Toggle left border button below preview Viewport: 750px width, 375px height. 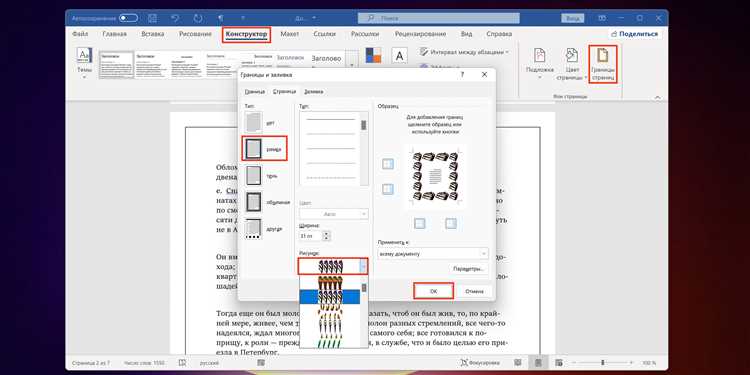(x=419, y=223)
